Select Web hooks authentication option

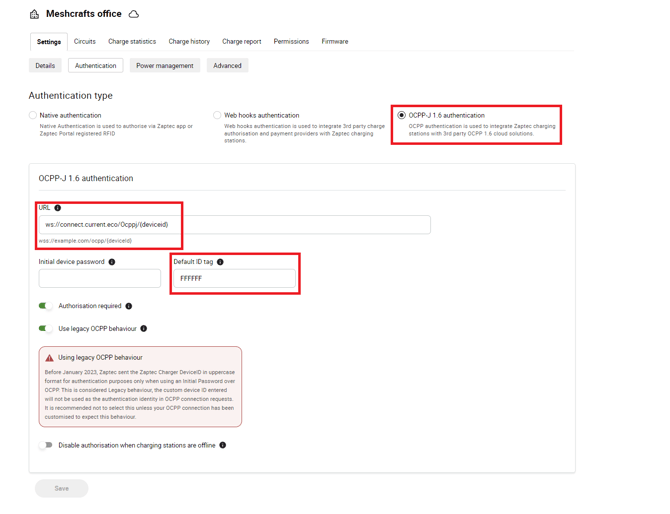217,115
